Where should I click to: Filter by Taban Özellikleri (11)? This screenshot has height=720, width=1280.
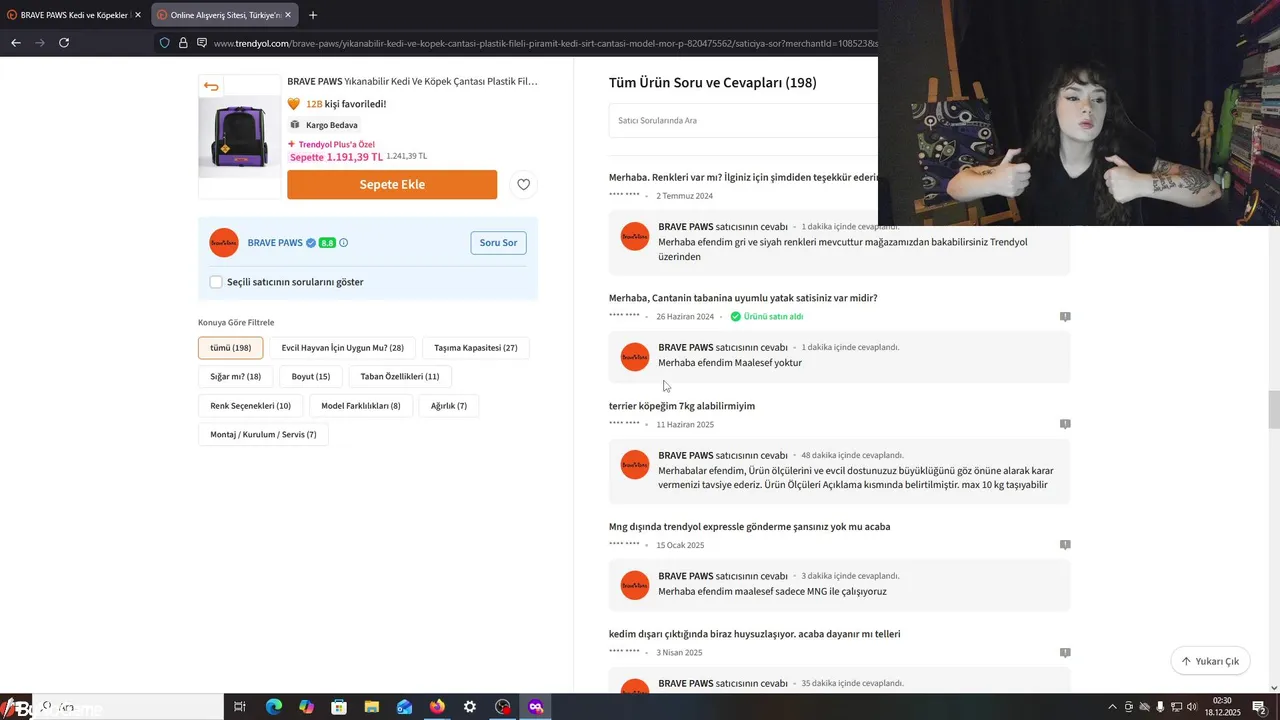click(400, 377)
